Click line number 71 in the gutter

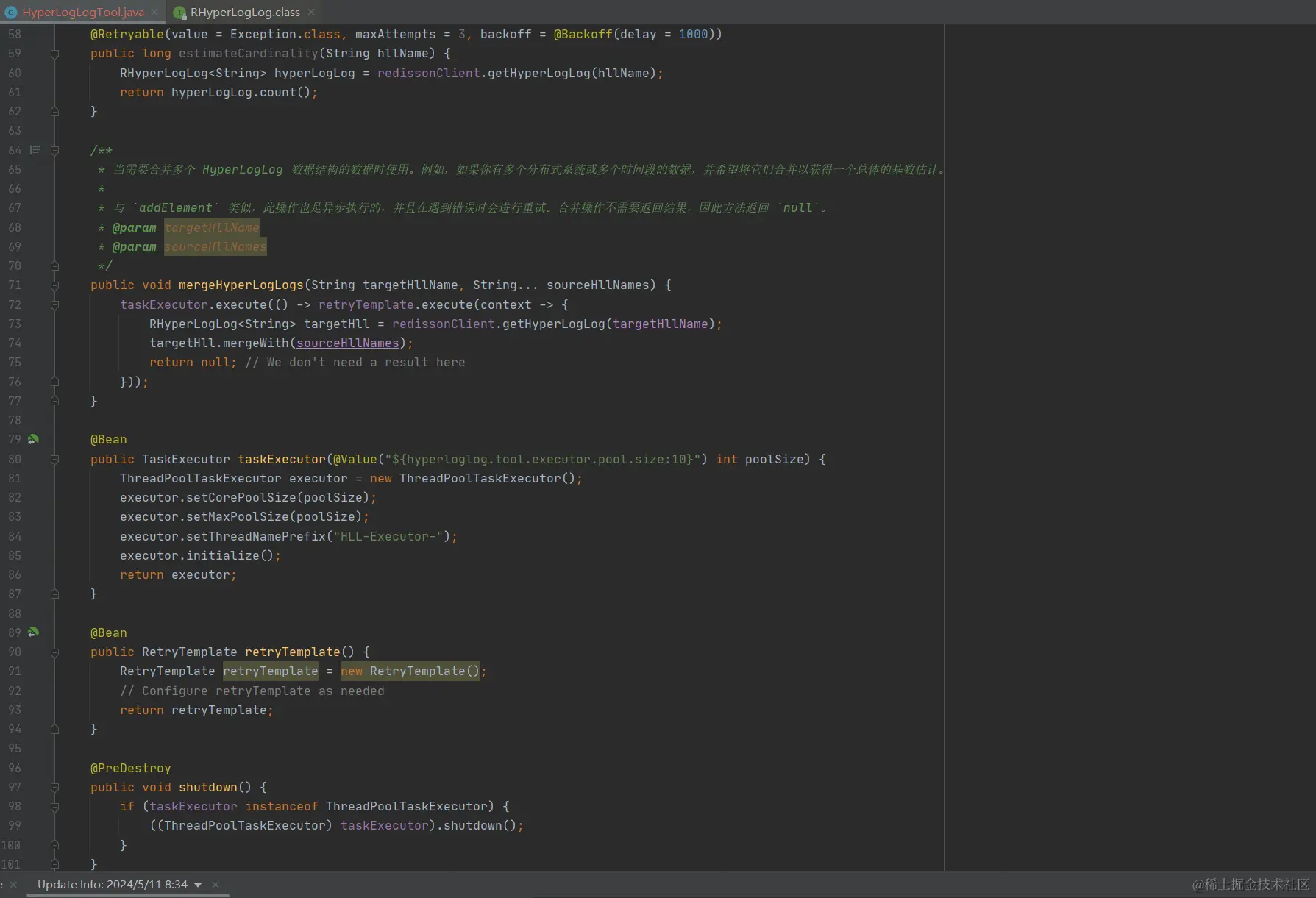15,285
